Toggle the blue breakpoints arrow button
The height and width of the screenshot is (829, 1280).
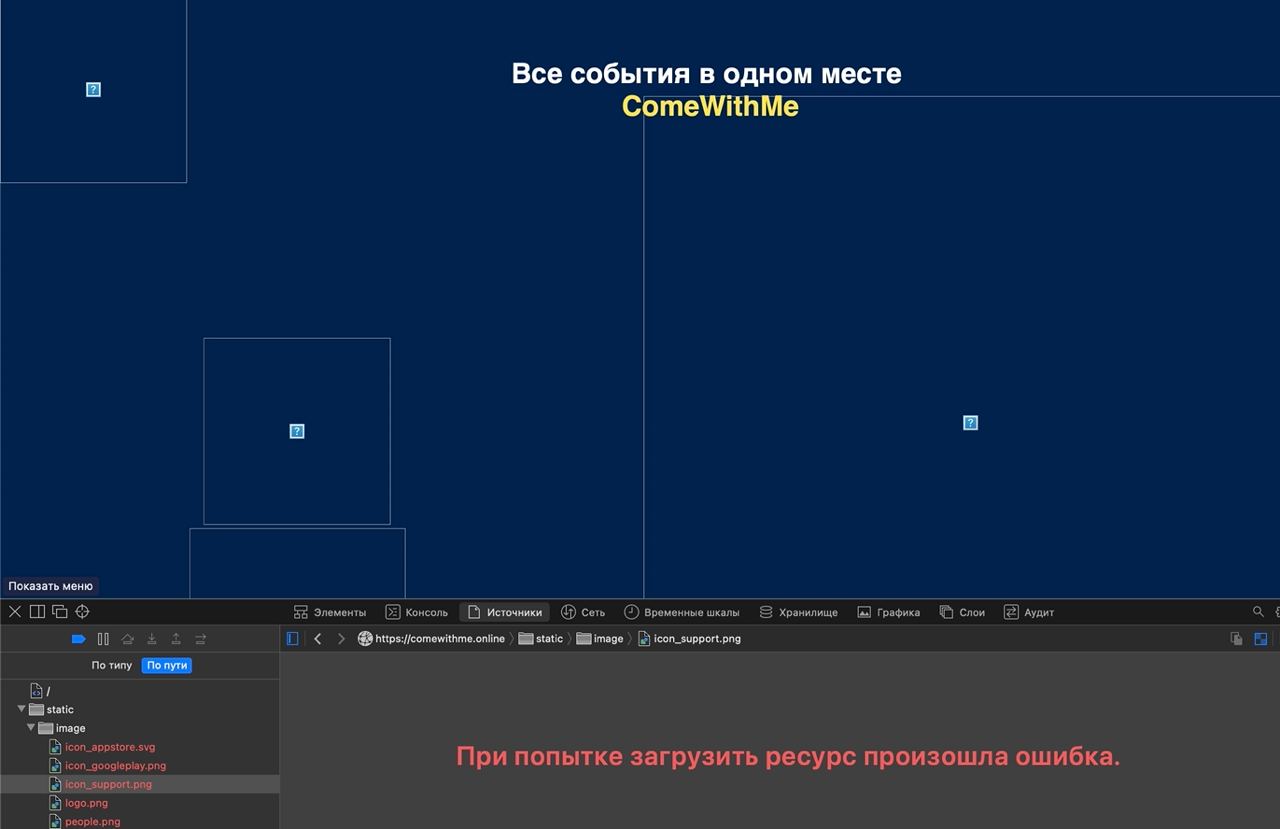click(x=79, y=639)
